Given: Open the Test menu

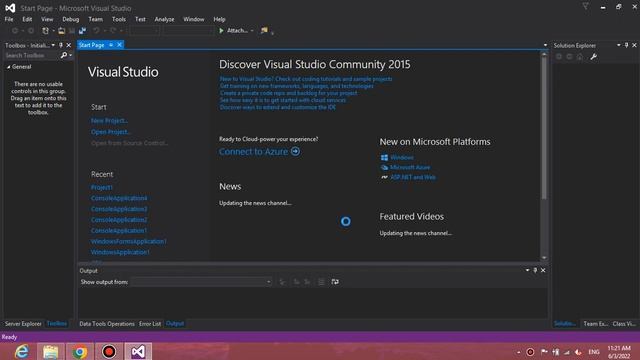Looking at the screenshot, I should coord(140,19).
